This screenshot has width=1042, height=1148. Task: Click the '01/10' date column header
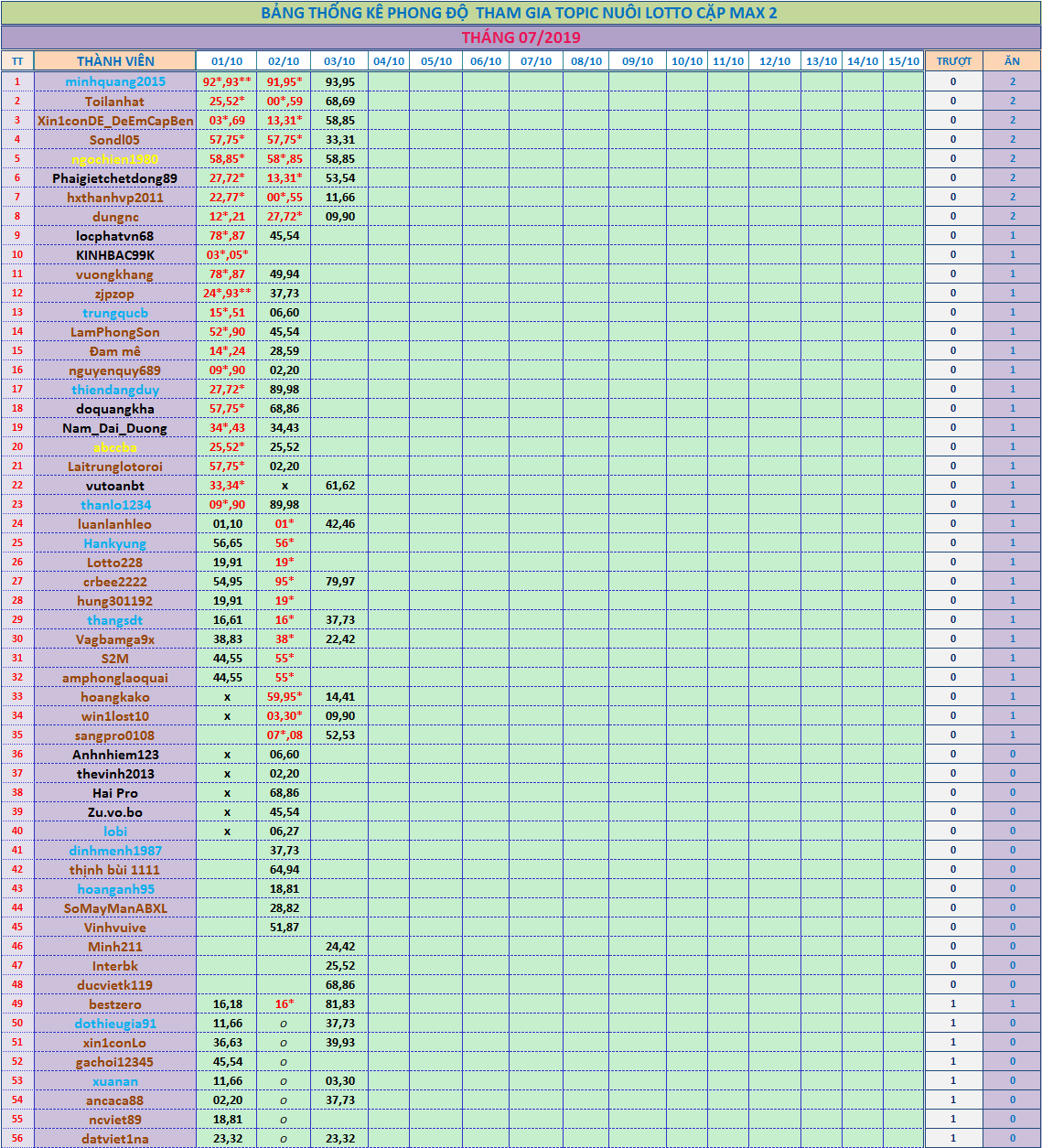227,61
